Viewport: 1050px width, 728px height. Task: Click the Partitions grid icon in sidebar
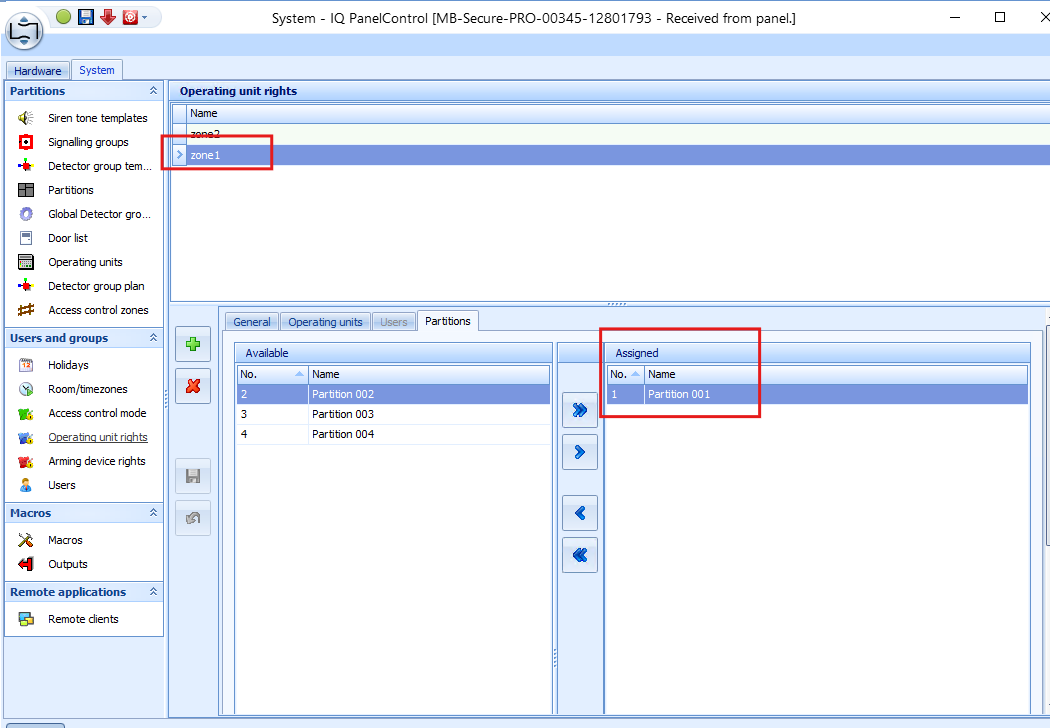coord(25,190)
